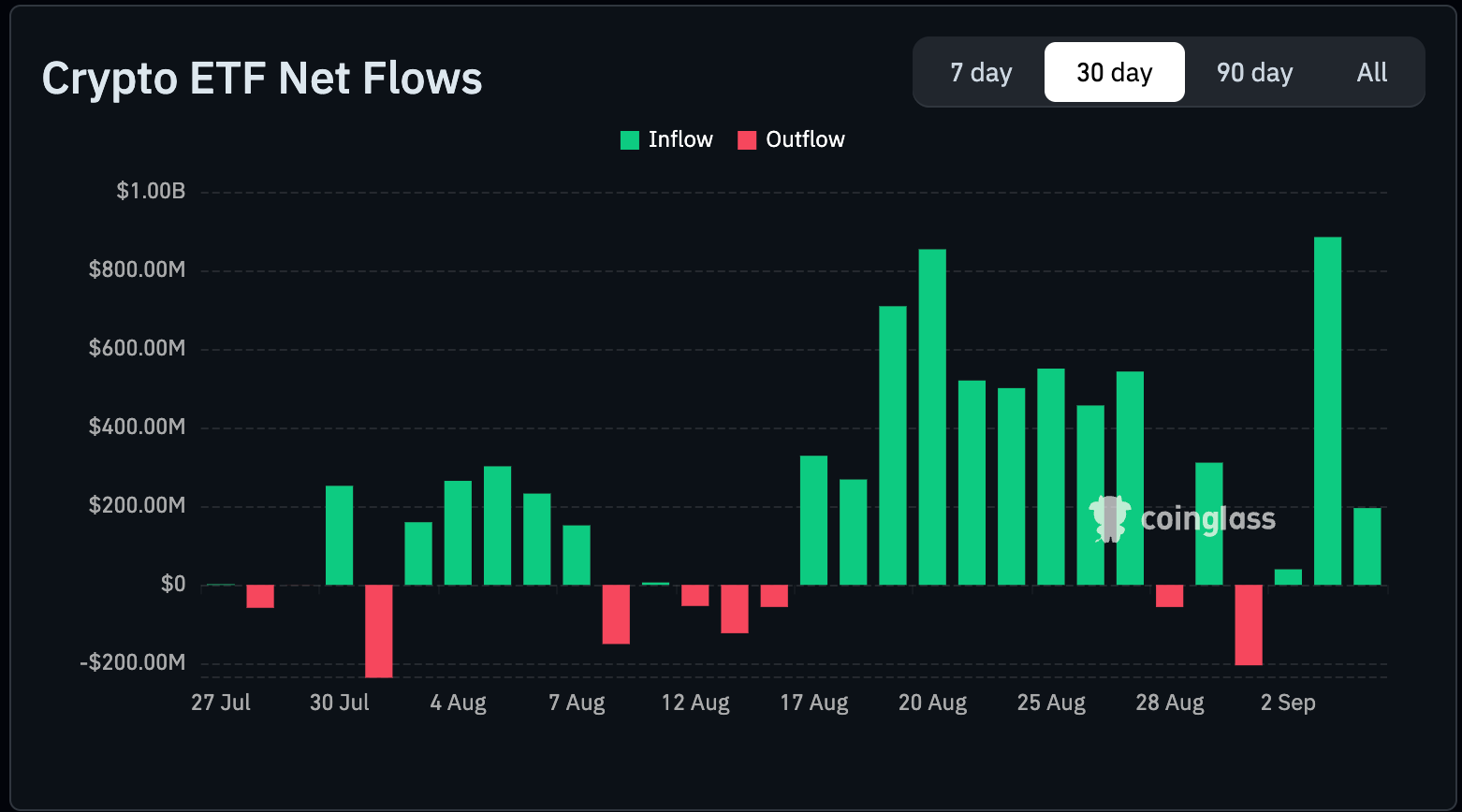The width and height of the screenshot is (1462, 812).
Task: Select the tallest green bar after 2 Sep
Action: [1327, 411]
